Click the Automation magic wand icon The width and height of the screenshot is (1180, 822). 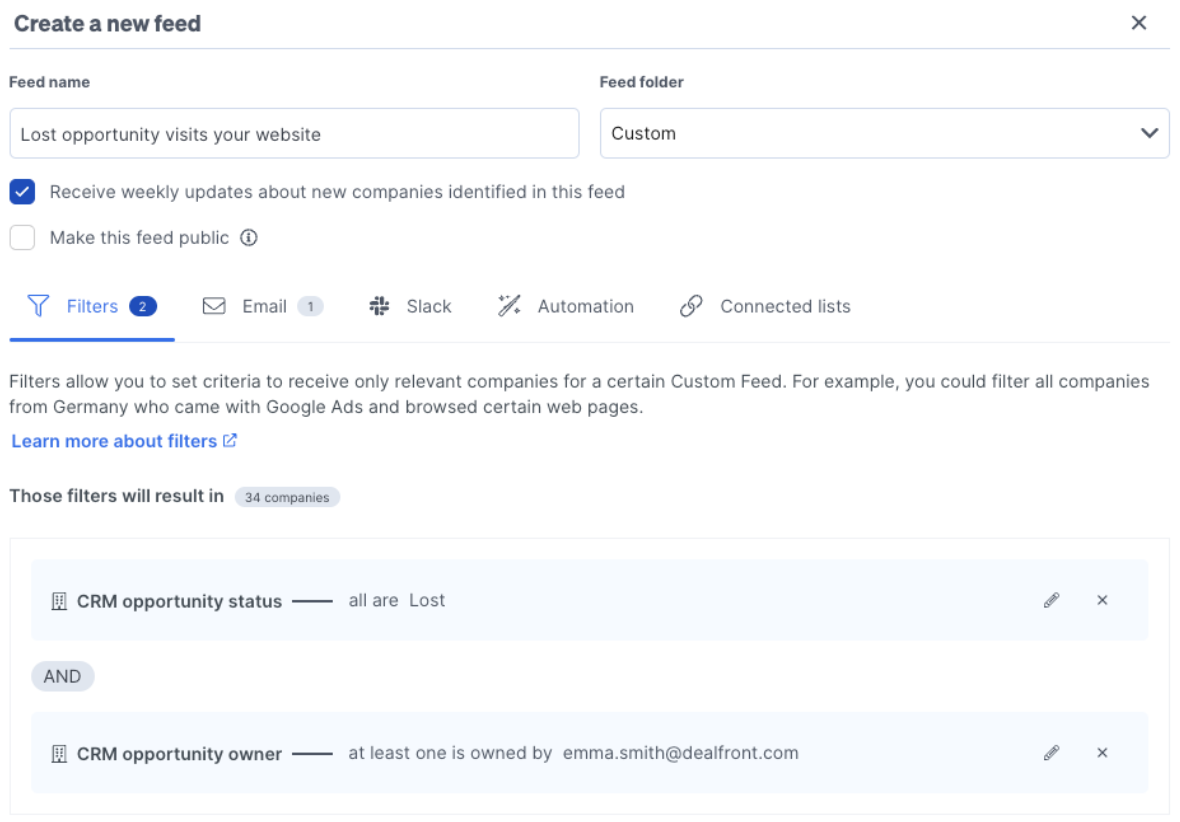click(x=510, y=306)
